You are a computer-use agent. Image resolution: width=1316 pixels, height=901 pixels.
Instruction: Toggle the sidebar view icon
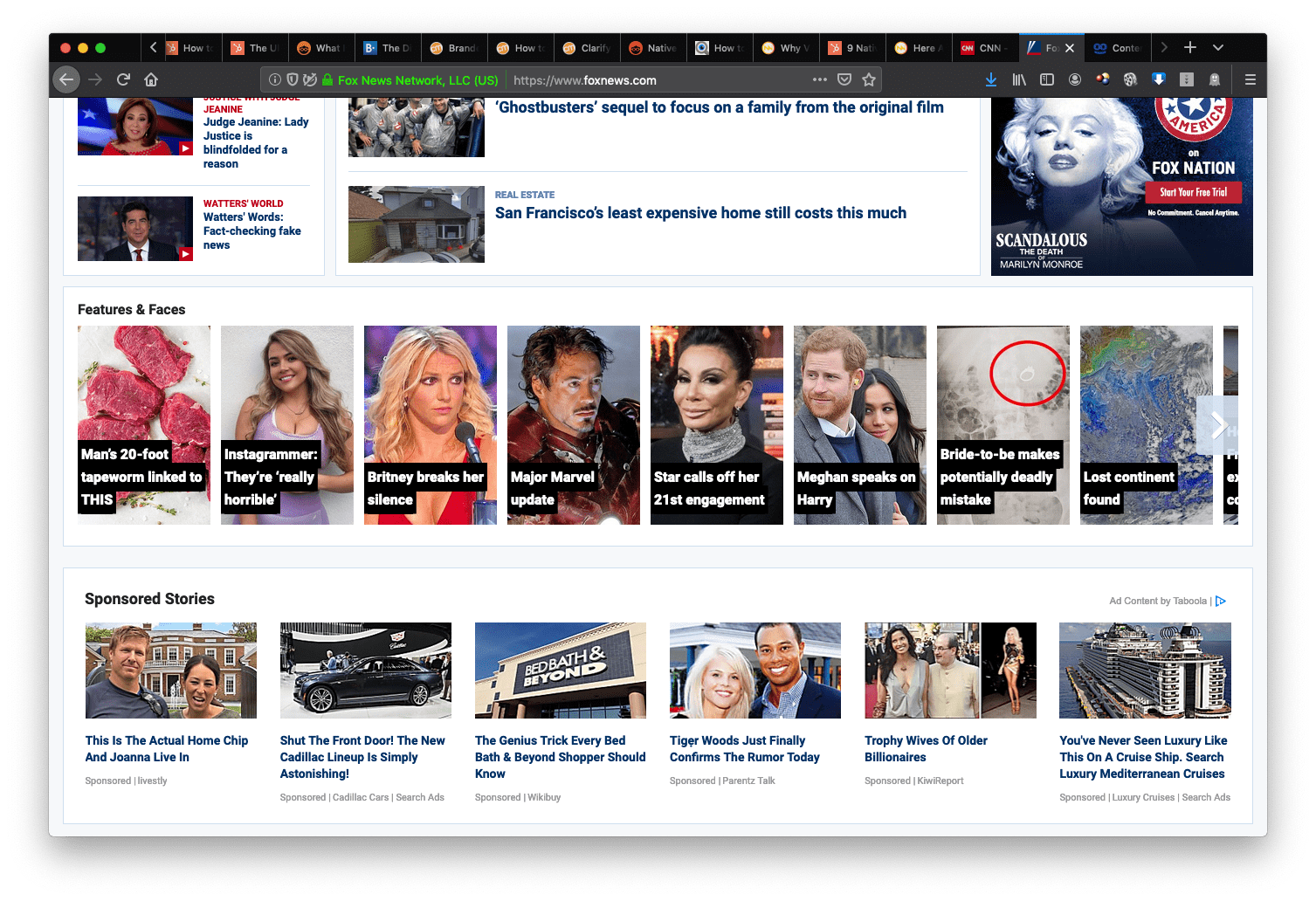[x=1047, y=79]
